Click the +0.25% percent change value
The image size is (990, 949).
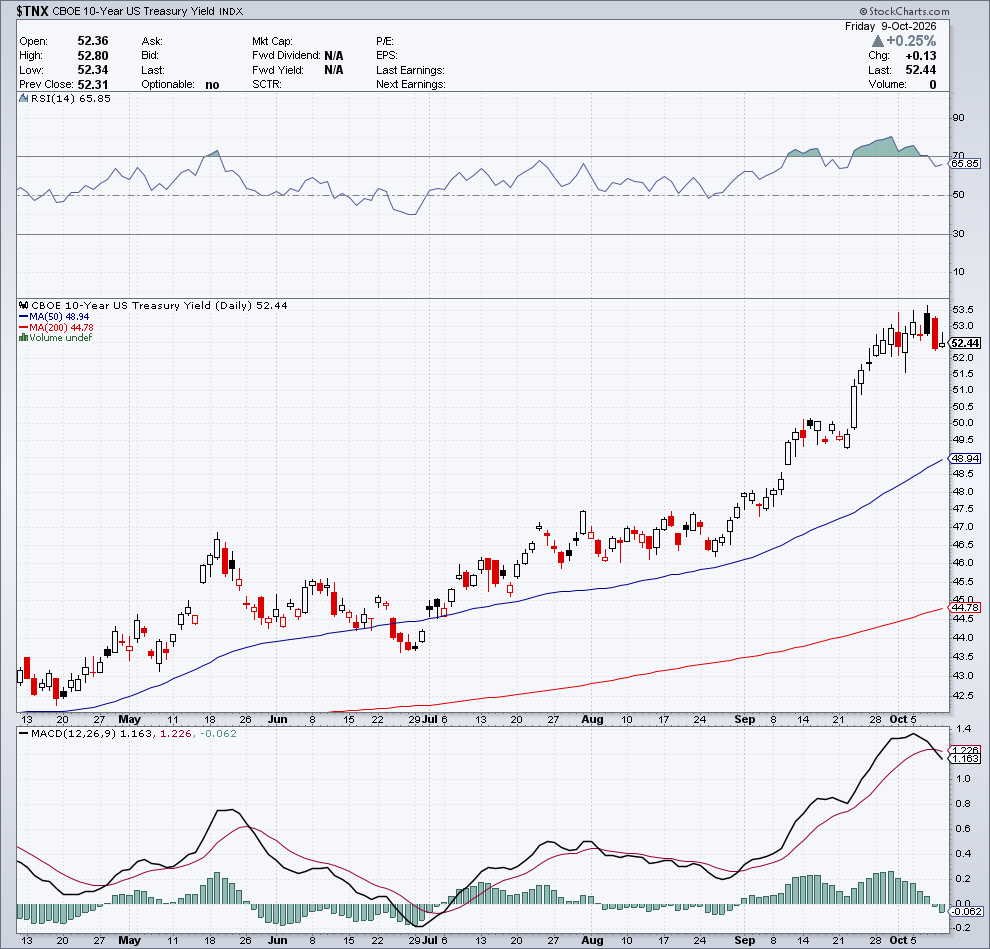911,41
